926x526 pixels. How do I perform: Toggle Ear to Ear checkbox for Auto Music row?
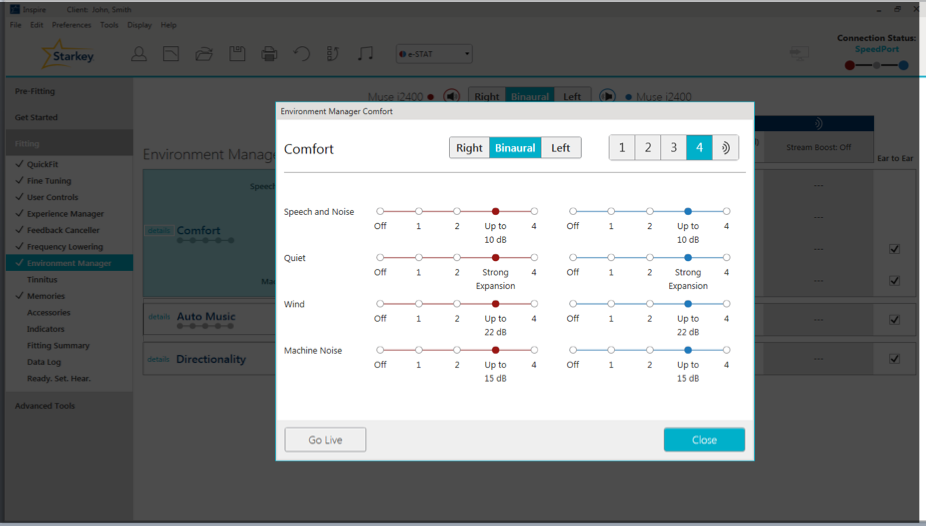pyautogui.click(x=895, y=320)
